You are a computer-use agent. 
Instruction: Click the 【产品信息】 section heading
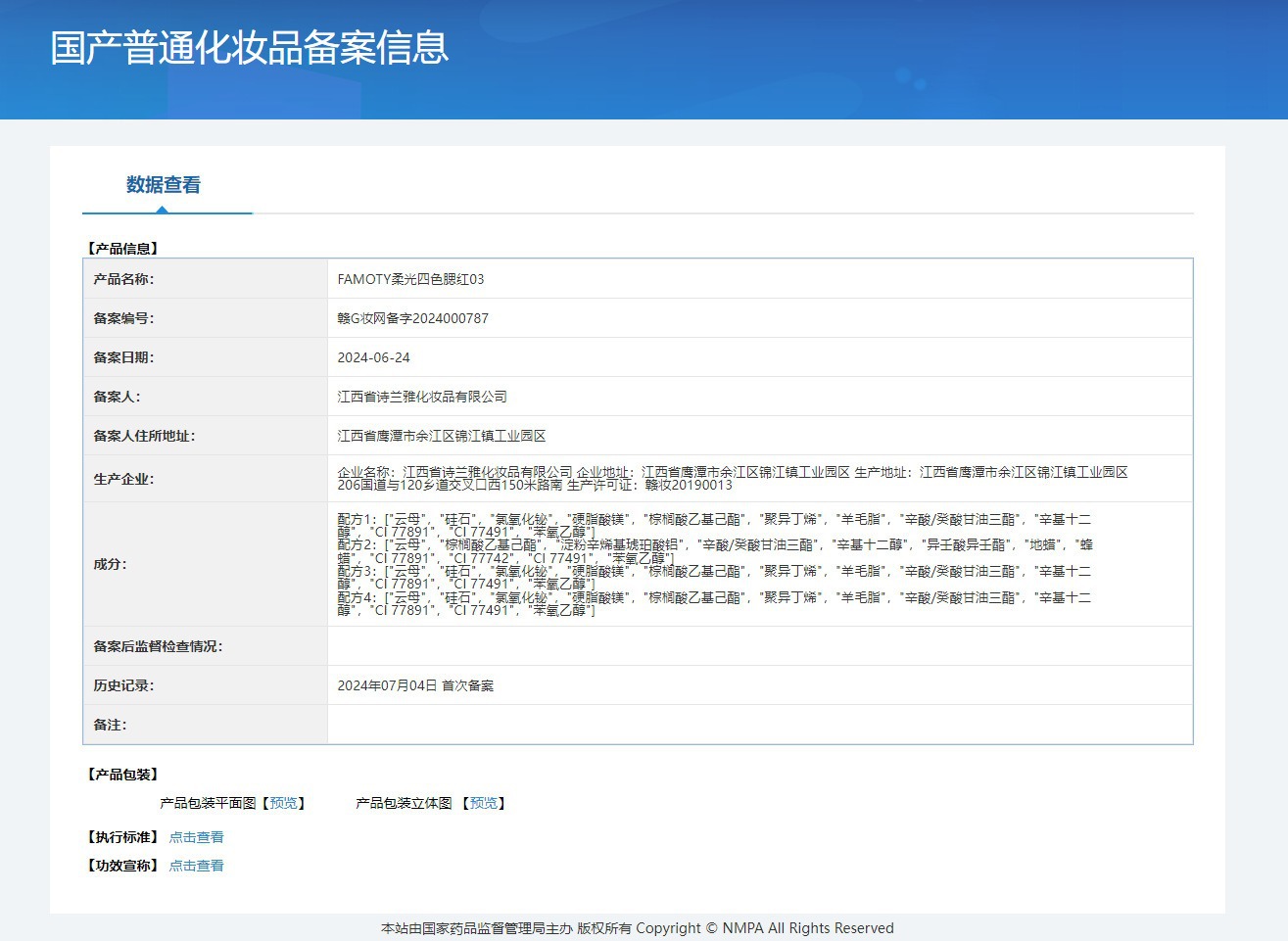point(122,249)
